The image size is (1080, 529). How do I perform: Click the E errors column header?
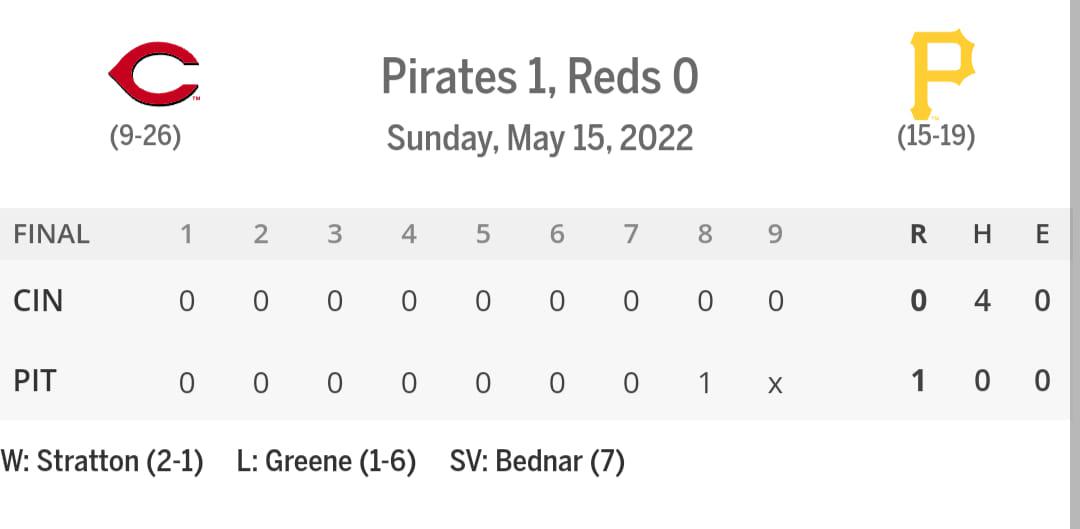[x=1043, y=234]
